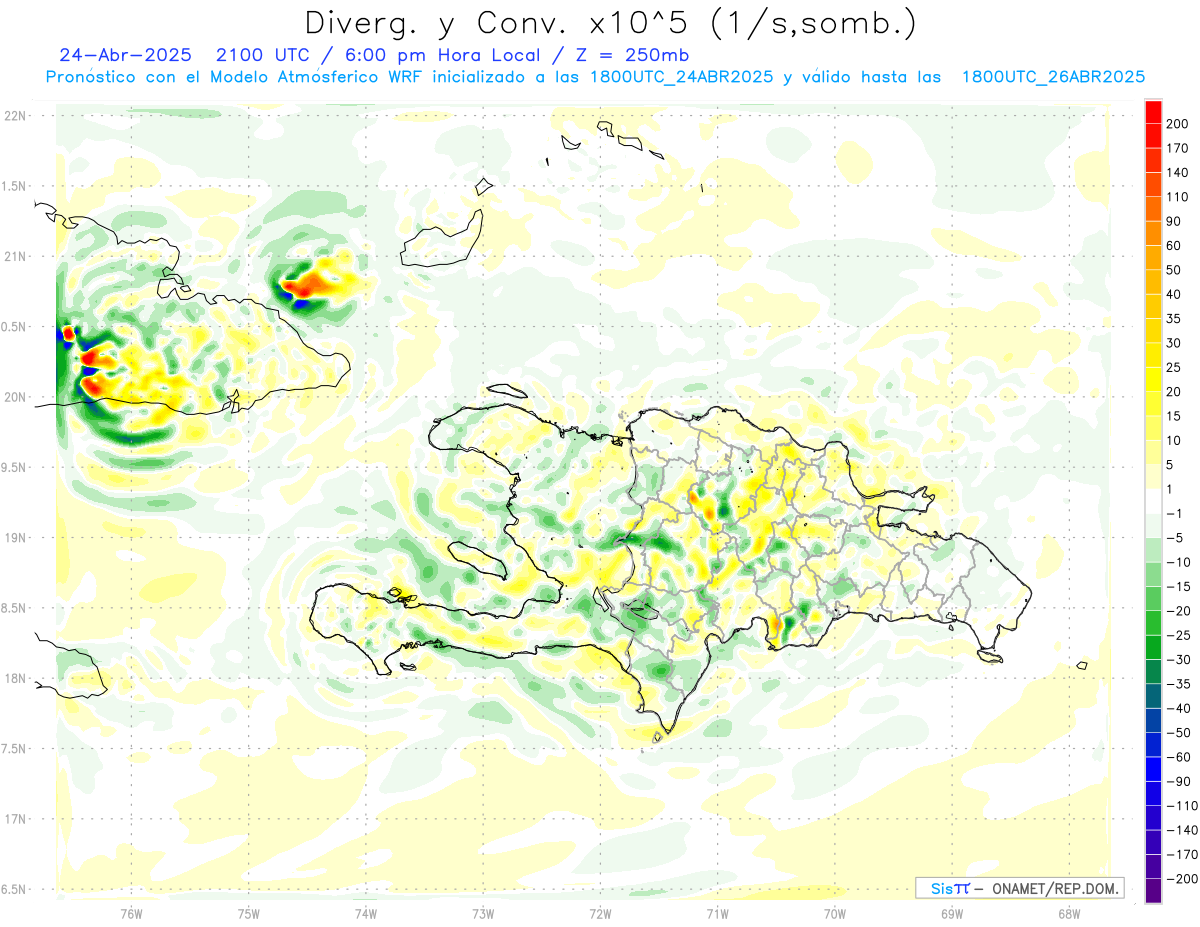Click the '72W' longitude label

pos(600,913)
